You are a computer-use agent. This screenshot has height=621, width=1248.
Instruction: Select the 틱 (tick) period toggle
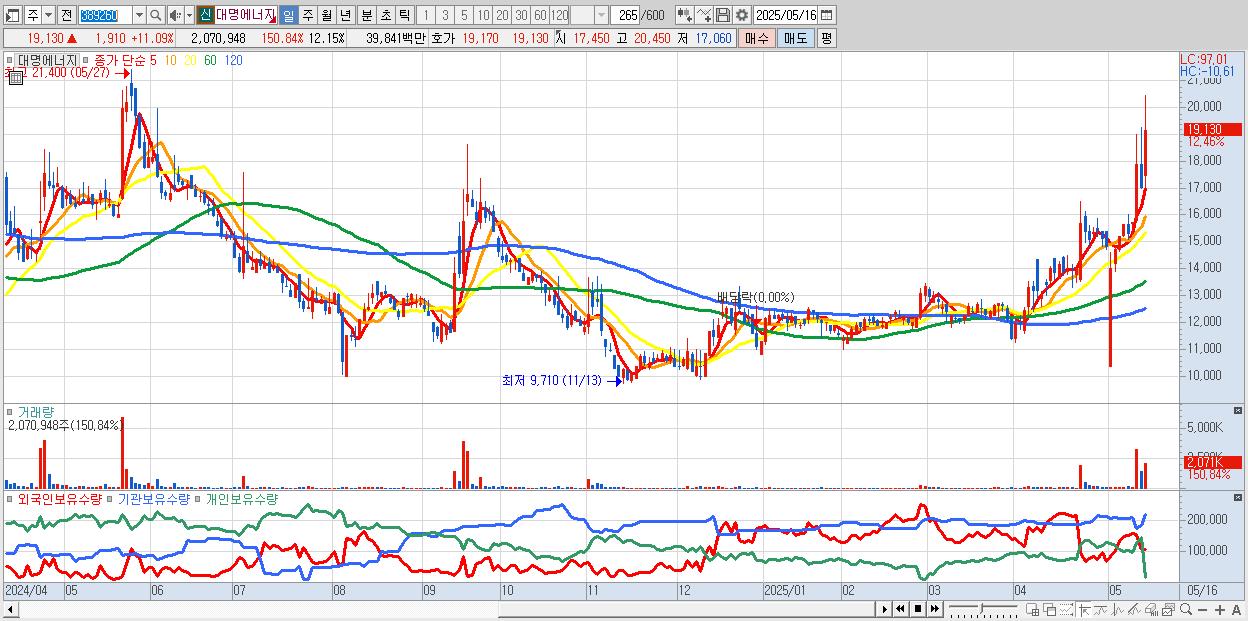[404, 15]
